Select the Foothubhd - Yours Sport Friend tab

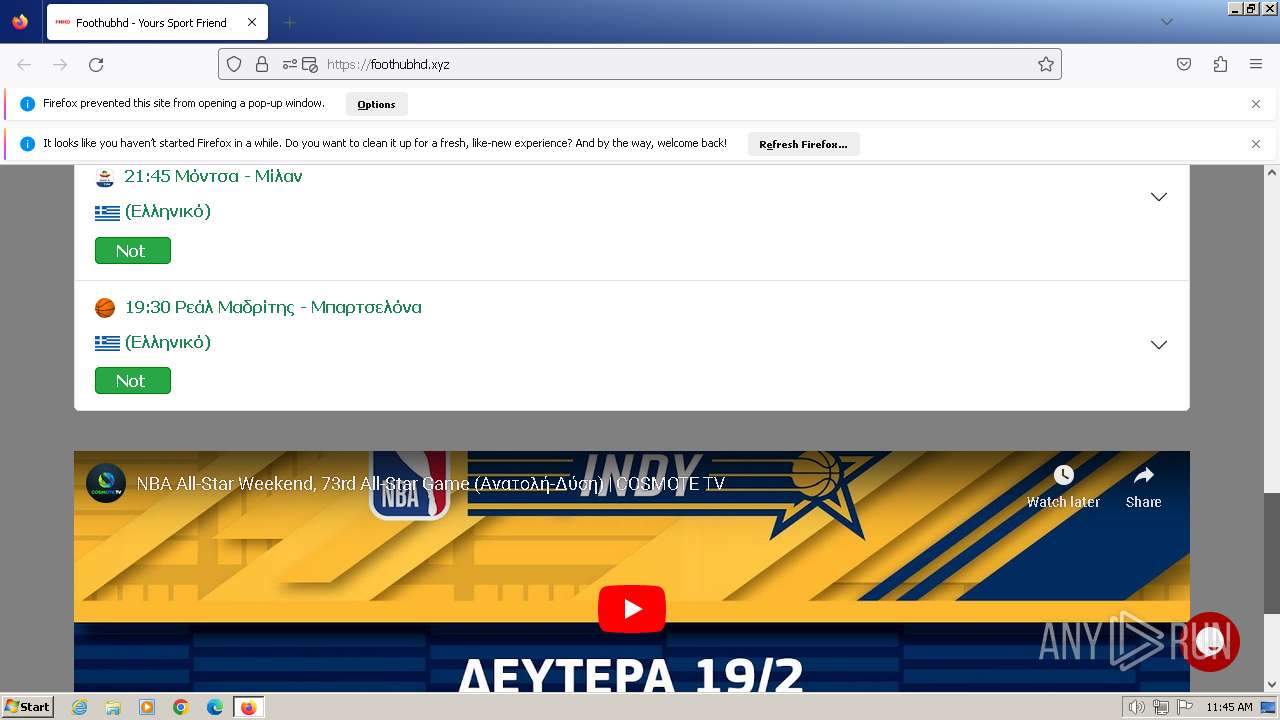(x=157, y=22)
